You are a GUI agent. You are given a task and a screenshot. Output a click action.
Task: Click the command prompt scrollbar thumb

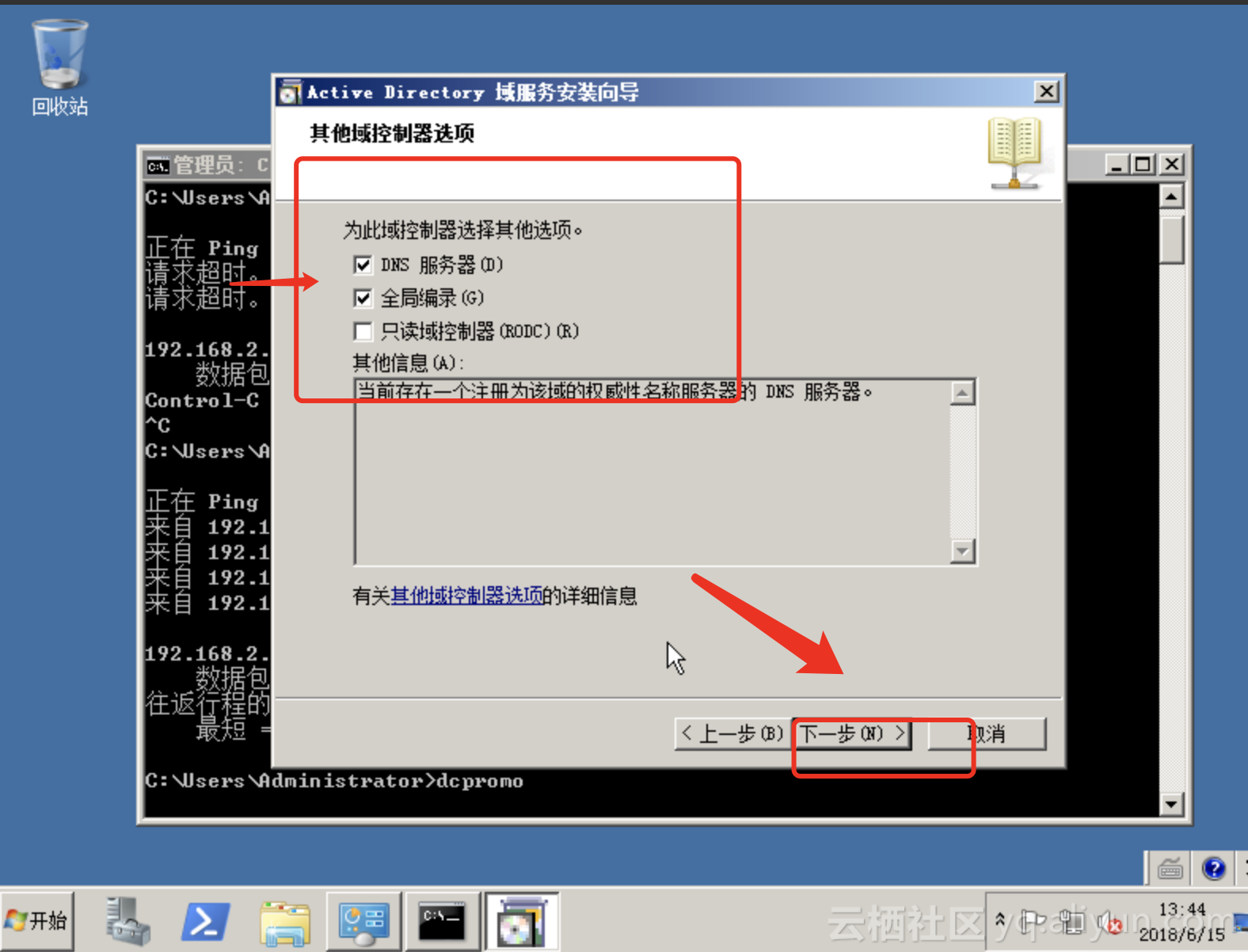(x=1171, y=239)
